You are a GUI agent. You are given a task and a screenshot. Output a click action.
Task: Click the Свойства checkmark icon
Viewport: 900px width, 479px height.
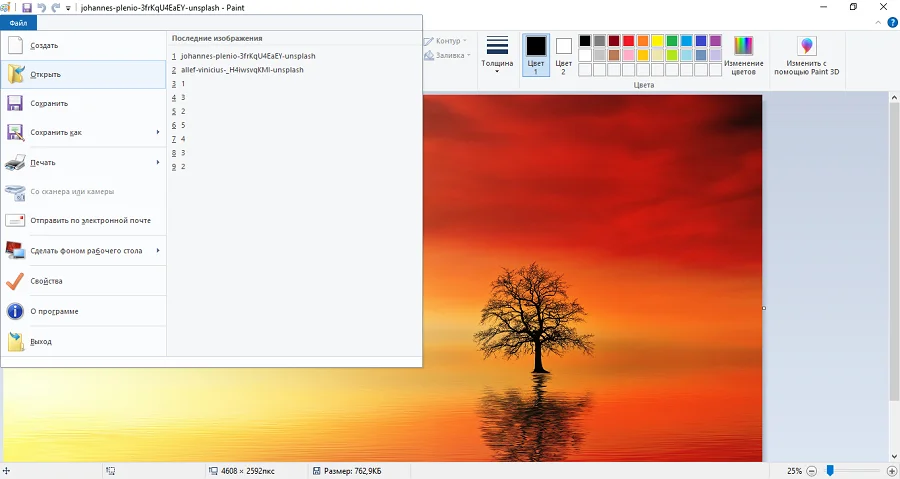pyautogui.click(x=15, y=281)
